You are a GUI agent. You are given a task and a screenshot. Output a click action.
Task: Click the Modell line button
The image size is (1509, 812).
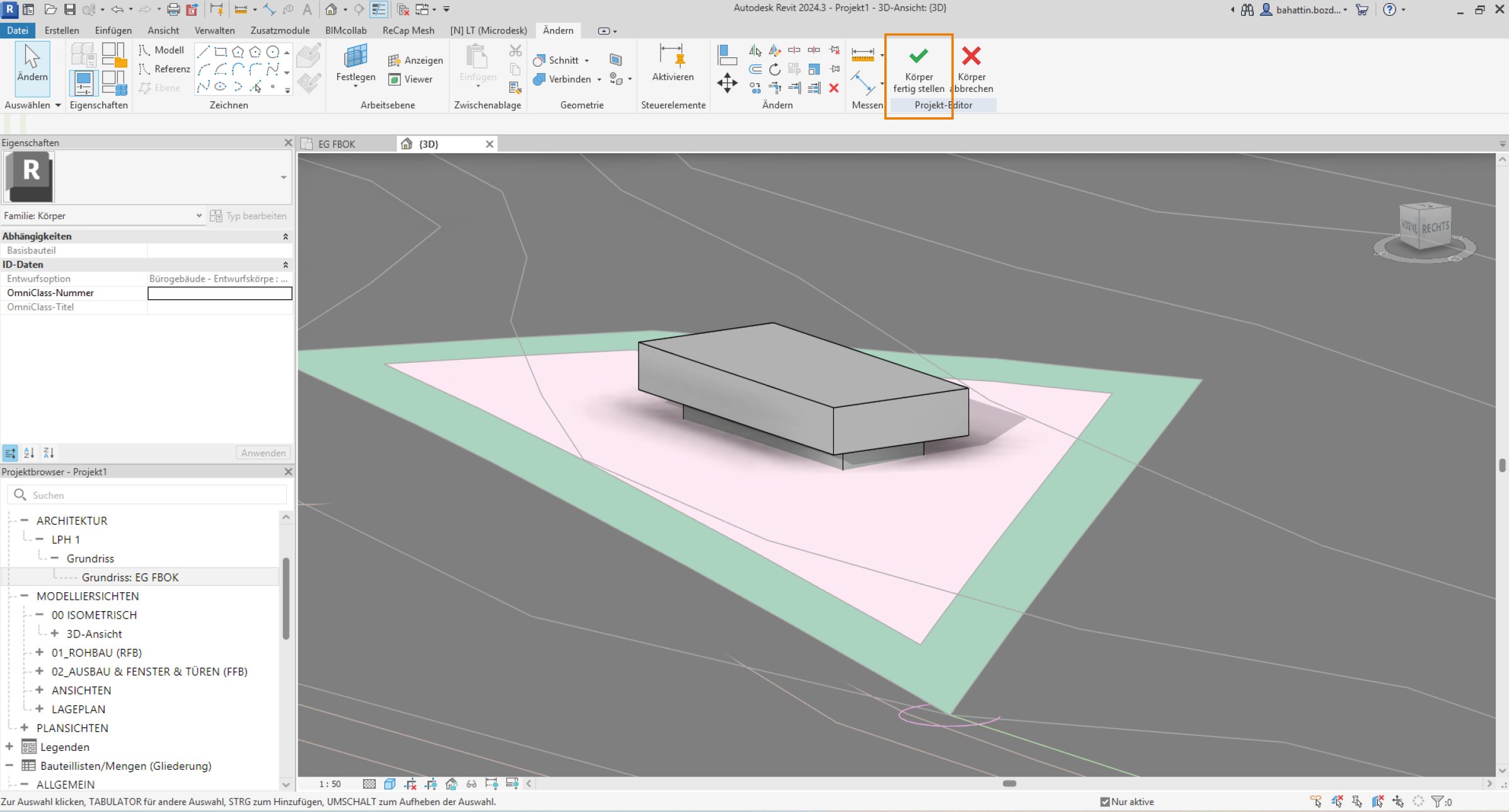click(163, 50)
